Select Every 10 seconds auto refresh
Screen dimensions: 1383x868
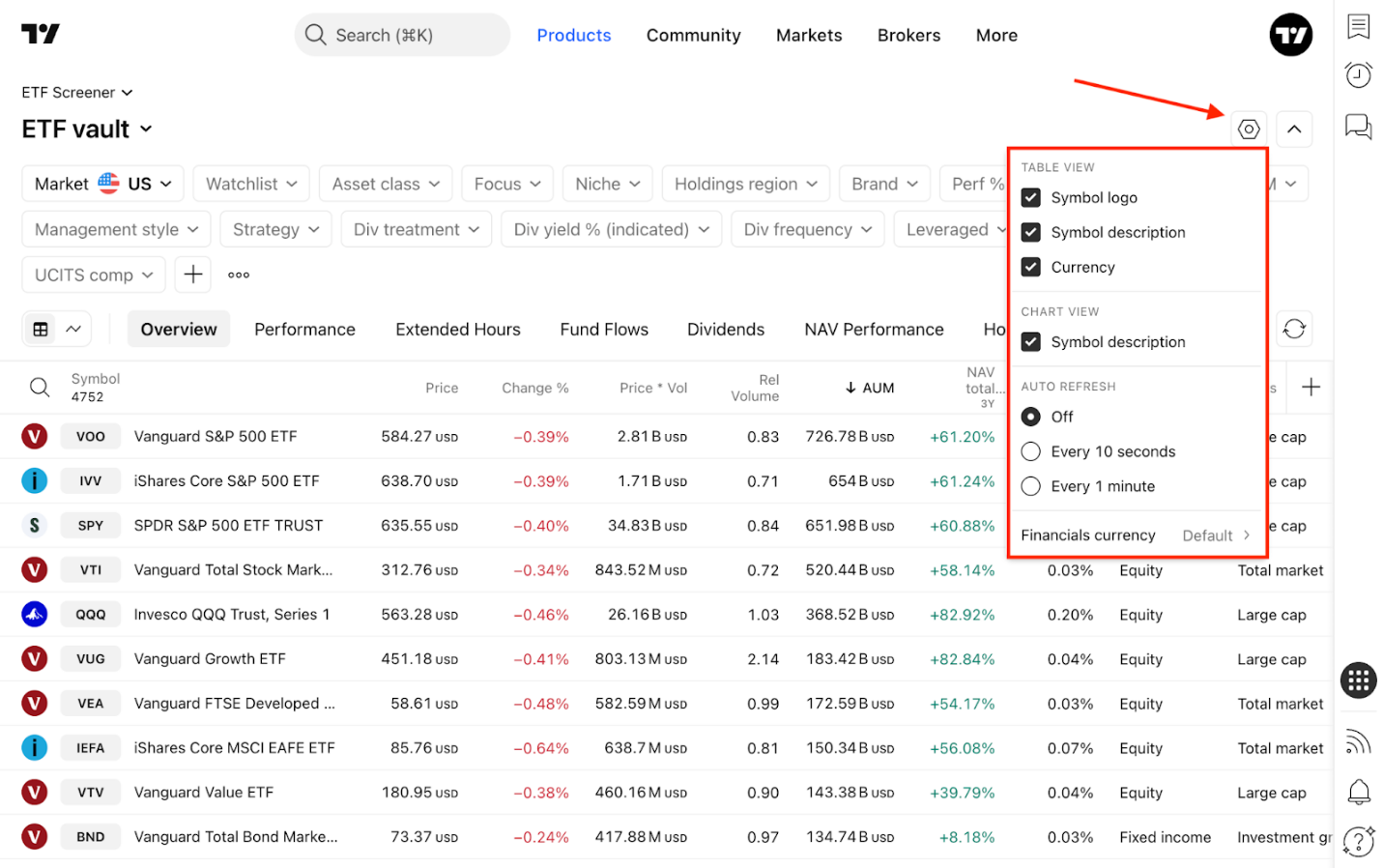1031,451
